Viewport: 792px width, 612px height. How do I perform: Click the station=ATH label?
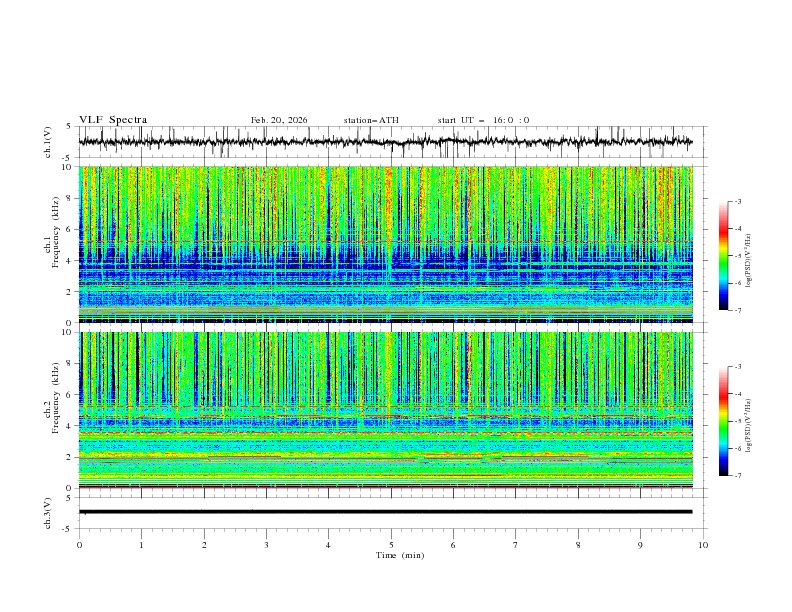pos(371,120)
